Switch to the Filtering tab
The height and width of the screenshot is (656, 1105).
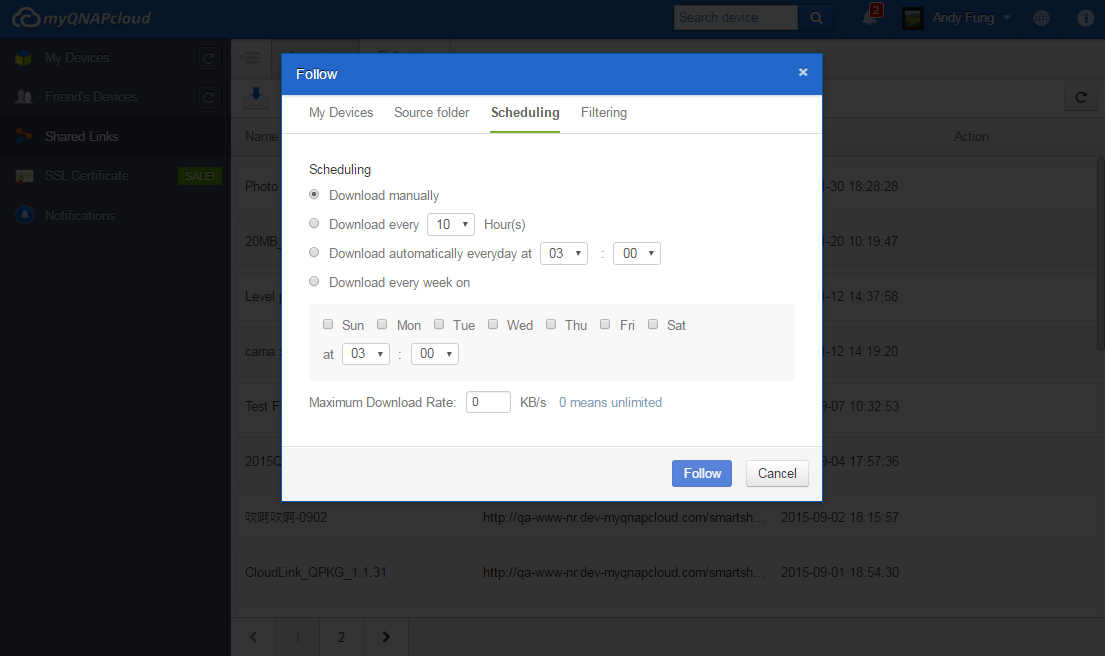click(x=604, y=113)
